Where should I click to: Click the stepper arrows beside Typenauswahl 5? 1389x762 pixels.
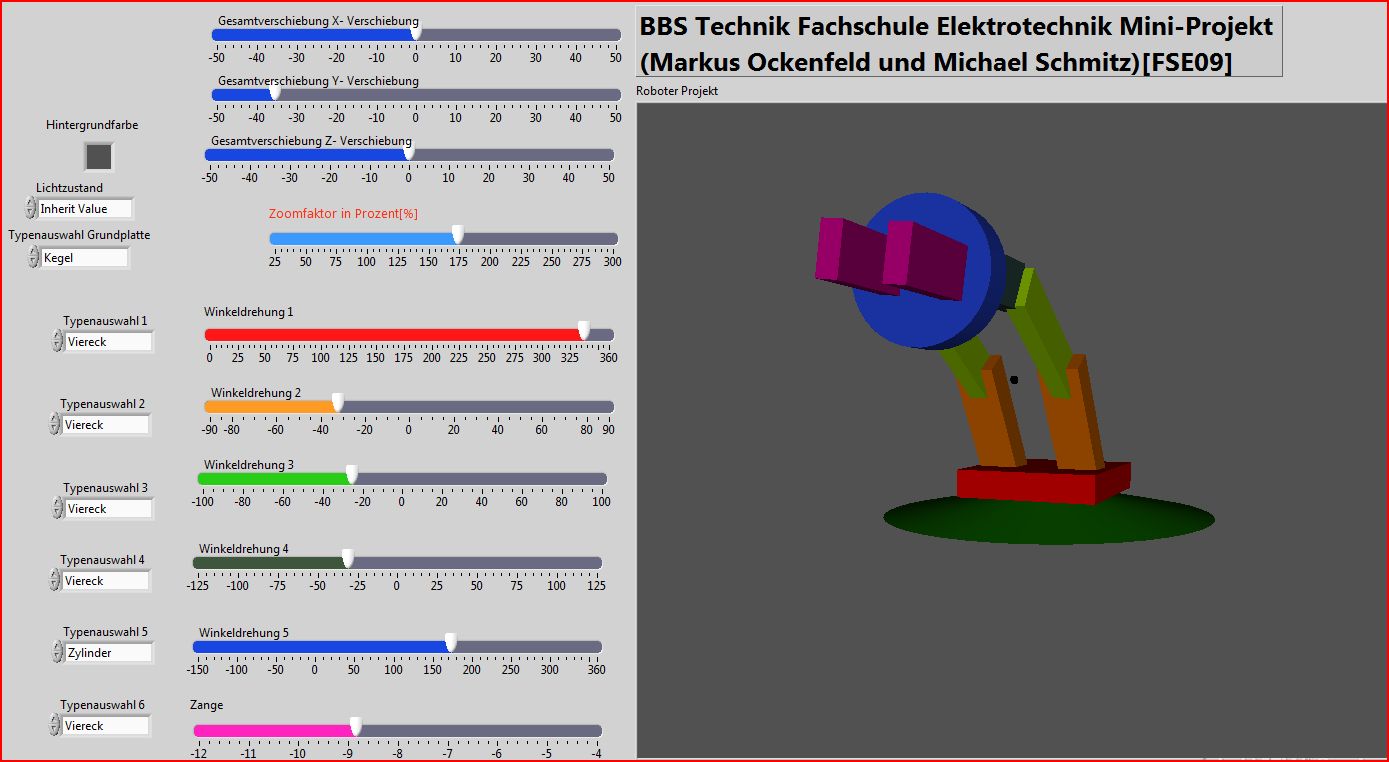click(57, 652)
